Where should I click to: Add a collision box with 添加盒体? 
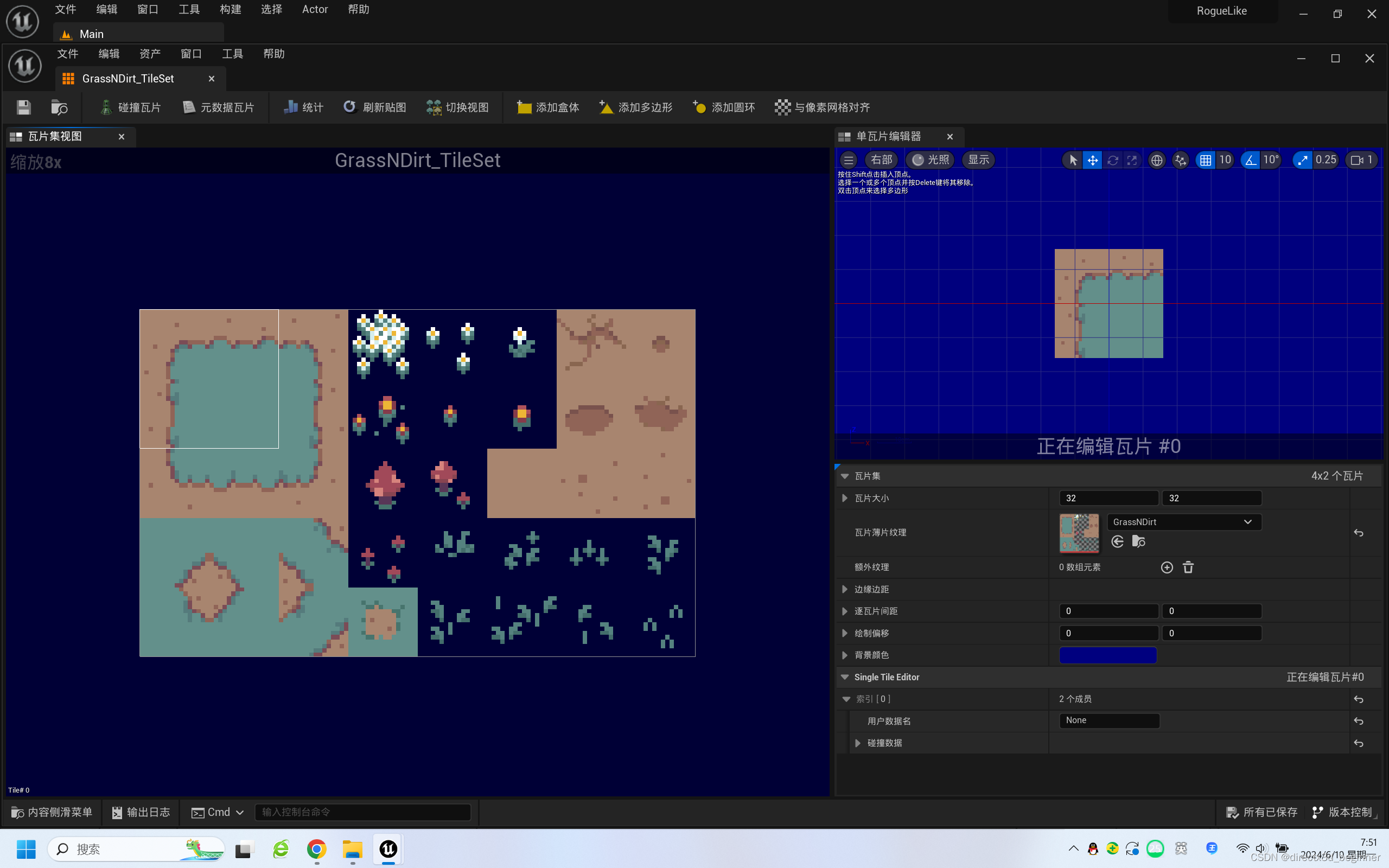point(547,107)
